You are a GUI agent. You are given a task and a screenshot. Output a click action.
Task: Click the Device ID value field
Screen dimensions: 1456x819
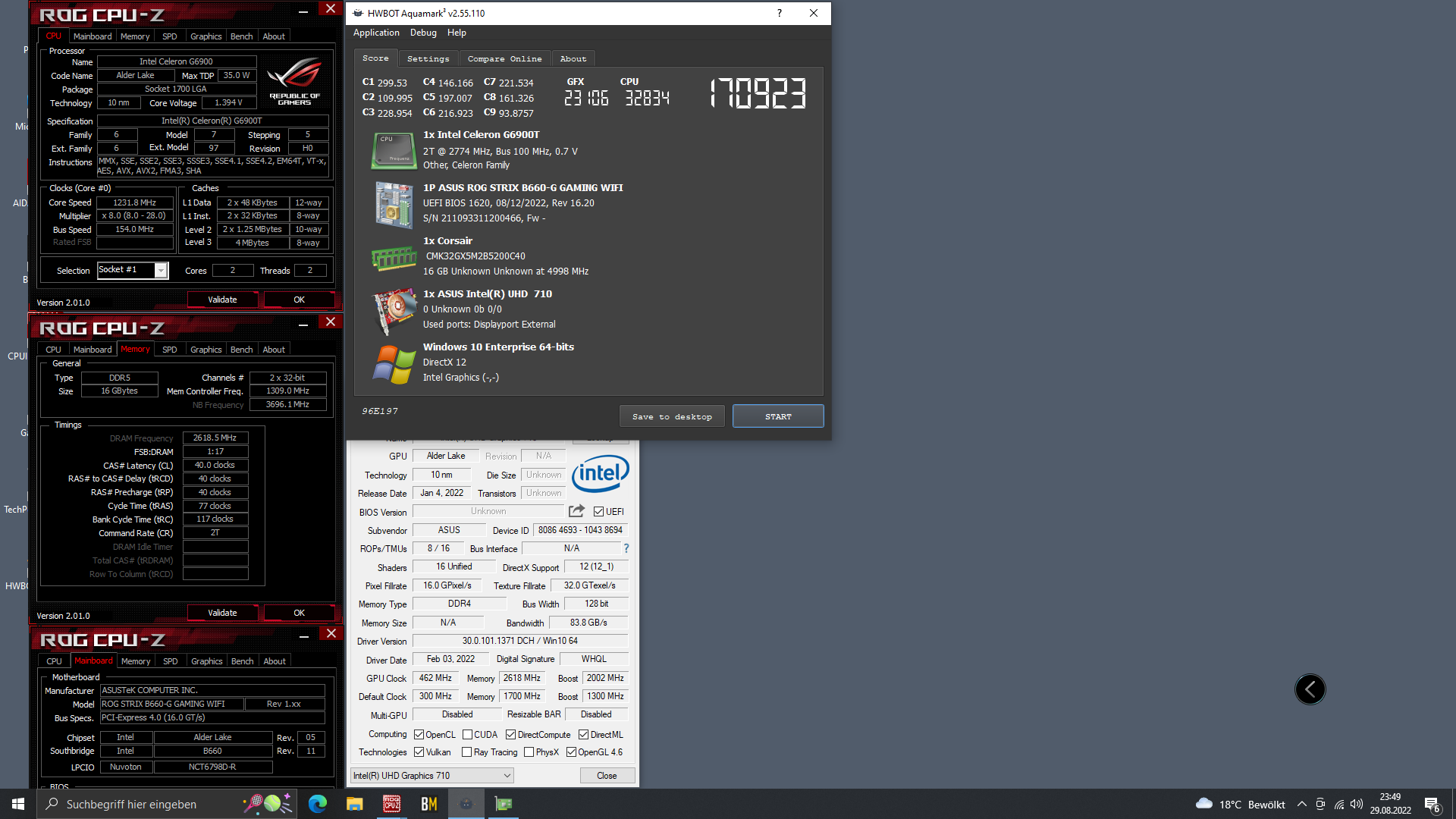(x=580, y=530)
